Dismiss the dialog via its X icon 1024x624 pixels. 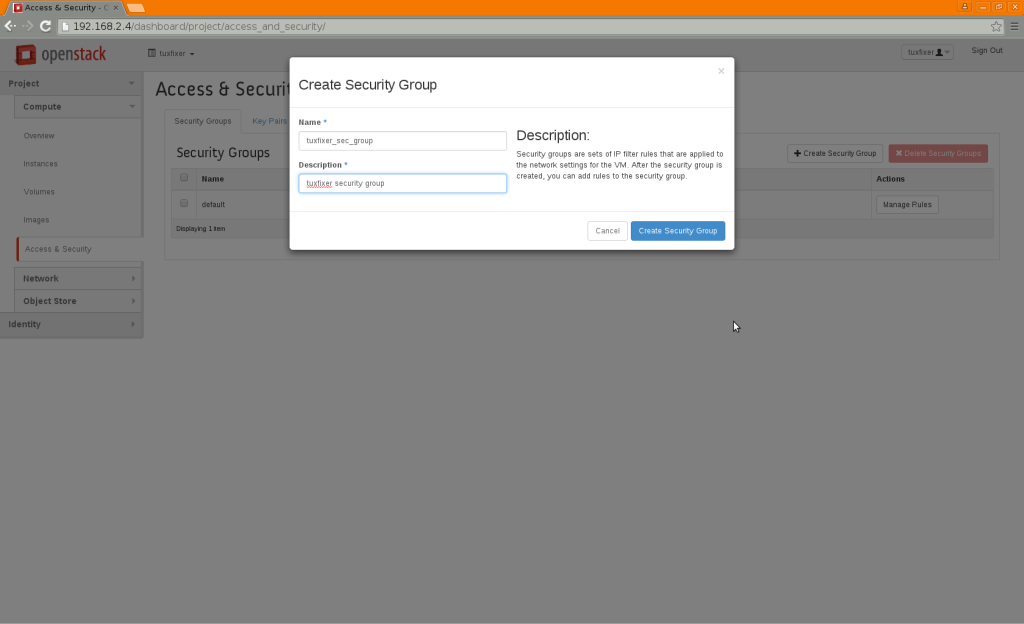pyautogui.click(x=721, y=71)
